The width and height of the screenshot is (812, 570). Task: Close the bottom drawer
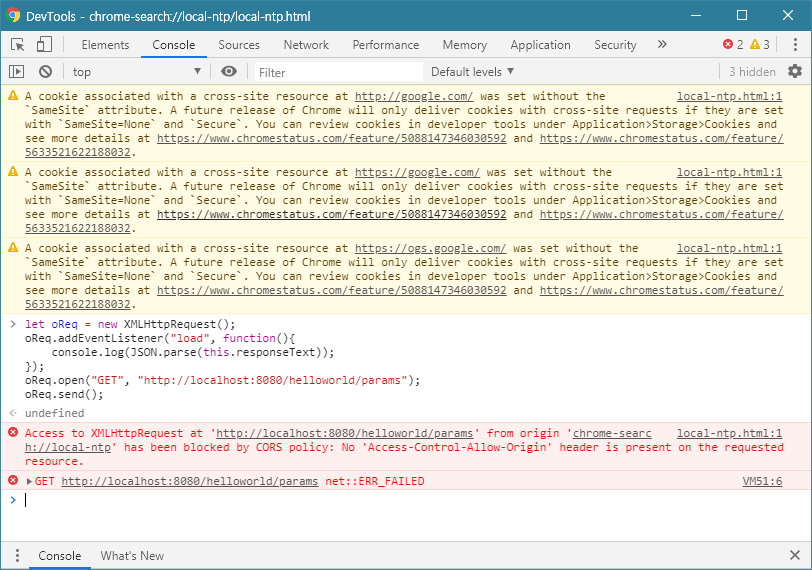[795, 556]
